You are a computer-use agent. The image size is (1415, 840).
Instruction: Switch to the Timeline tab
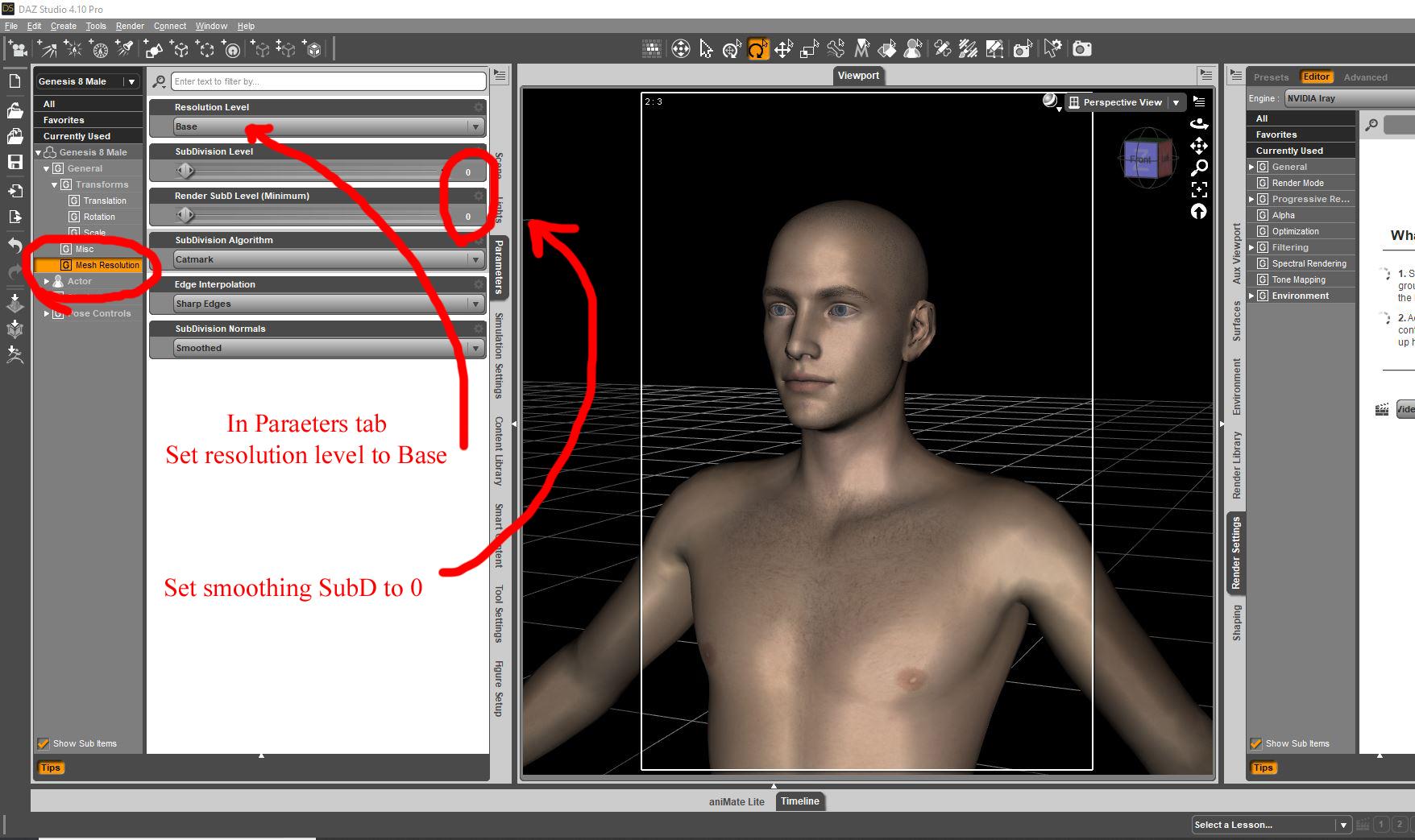click(x=799, y=801)
